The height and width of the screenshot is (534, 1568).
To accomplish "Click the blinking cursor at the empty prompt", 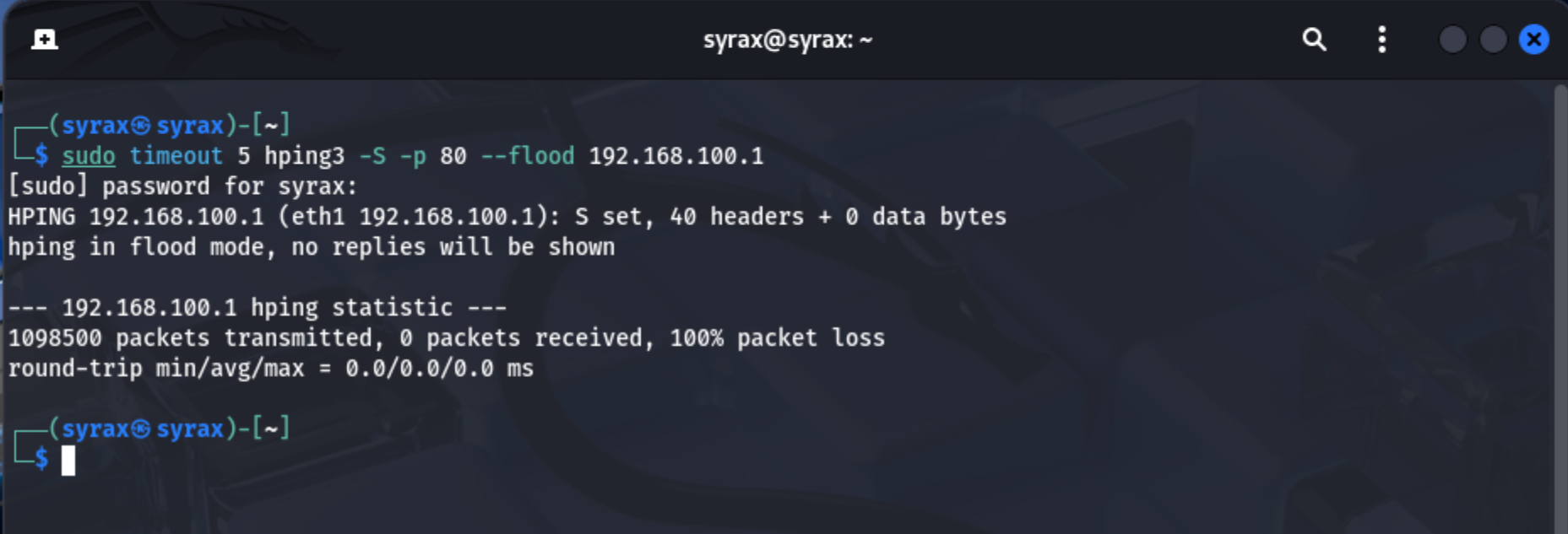I will coord(68,461).
